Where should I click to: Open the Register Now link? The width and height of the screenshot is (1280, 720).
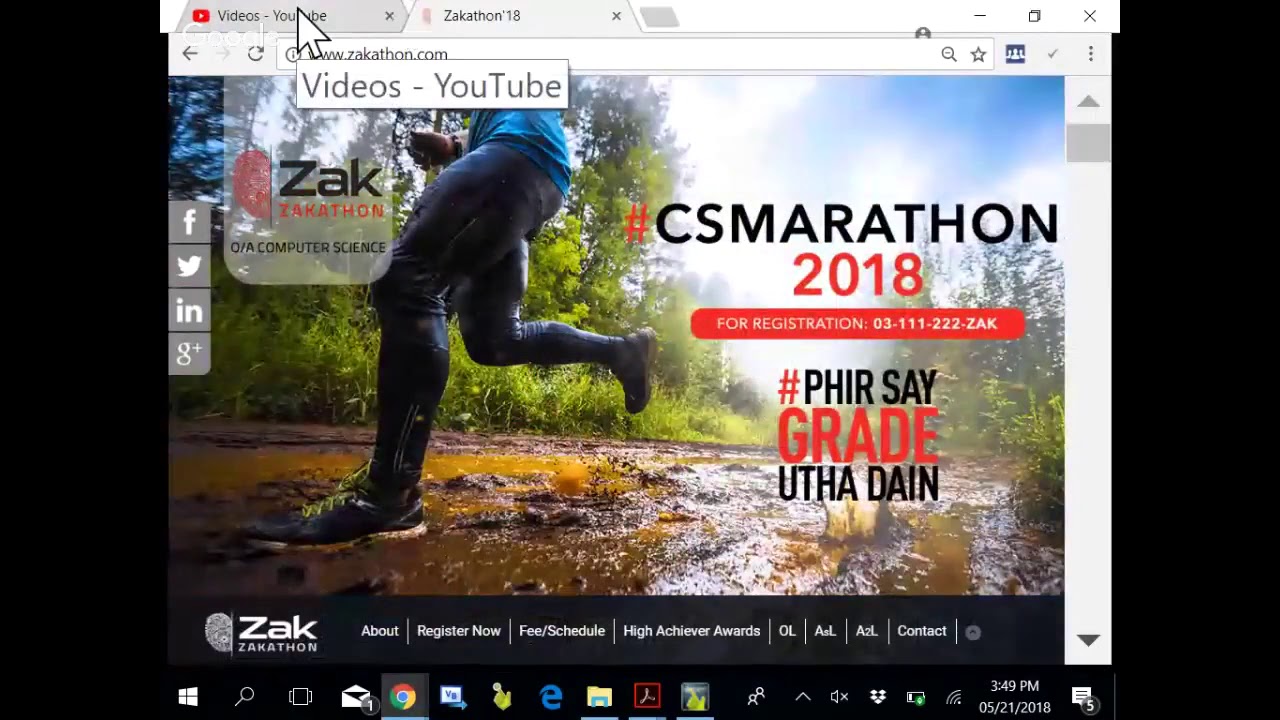coord(459,631)
